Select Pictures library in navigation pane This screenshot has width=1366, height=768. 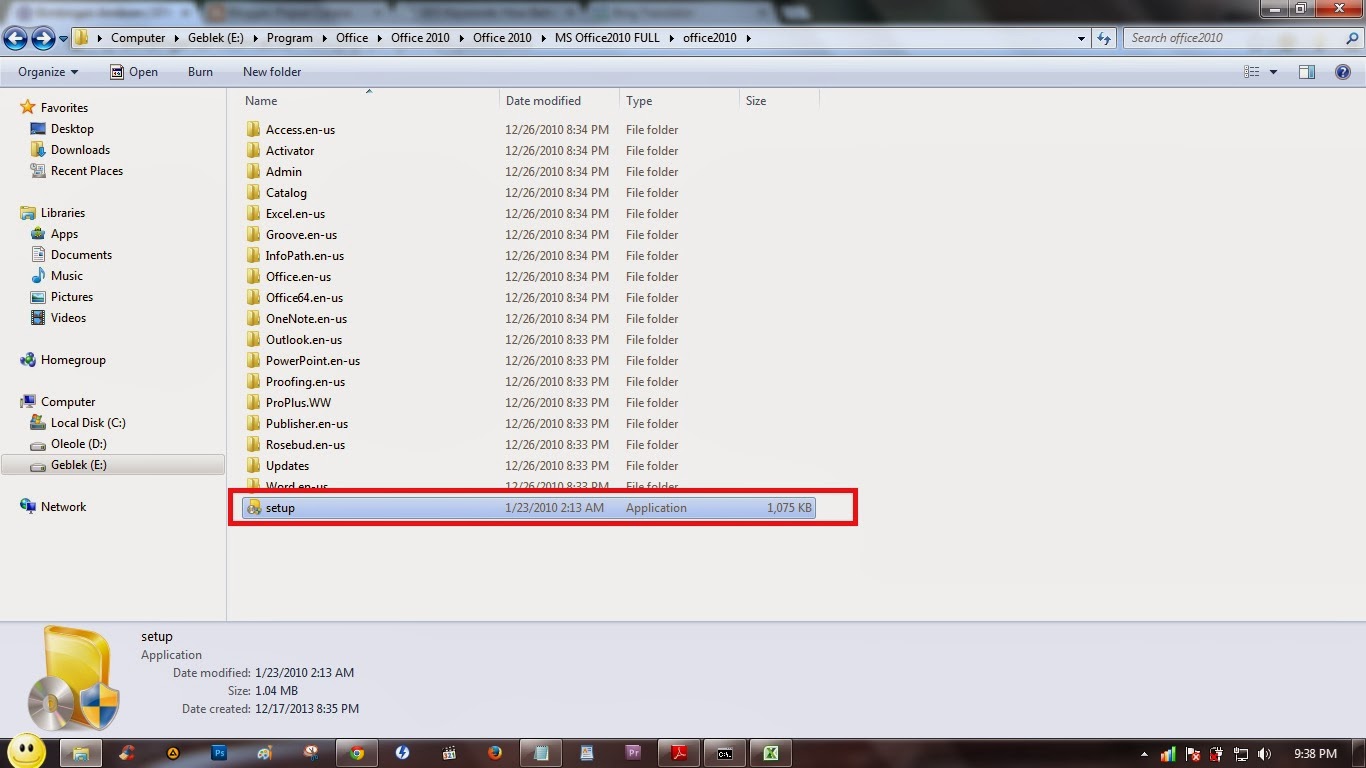(72, 297)
